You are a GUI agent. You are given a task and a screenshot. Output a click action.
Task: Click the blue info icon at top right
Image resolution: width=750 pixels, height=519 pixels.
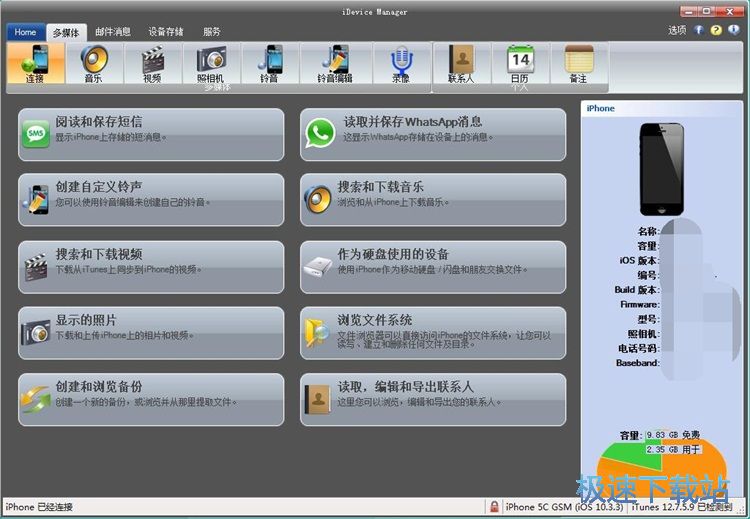point(733,30)
